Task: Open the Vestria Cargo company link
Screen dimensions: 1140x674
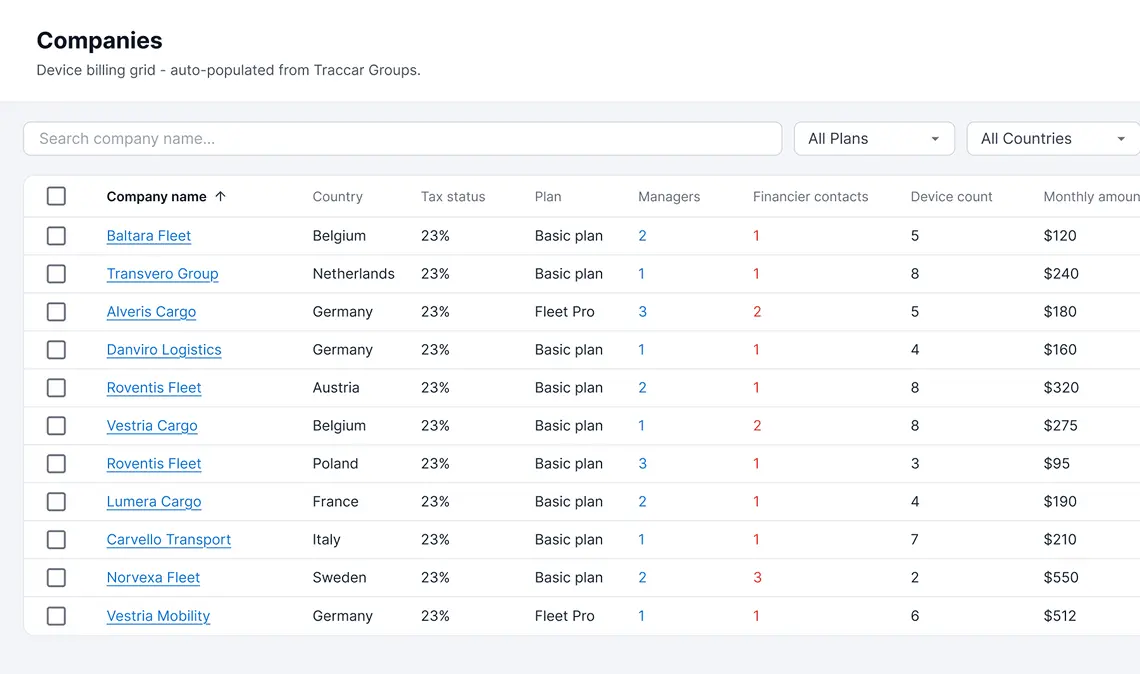Action: click(x=152, y=425)
